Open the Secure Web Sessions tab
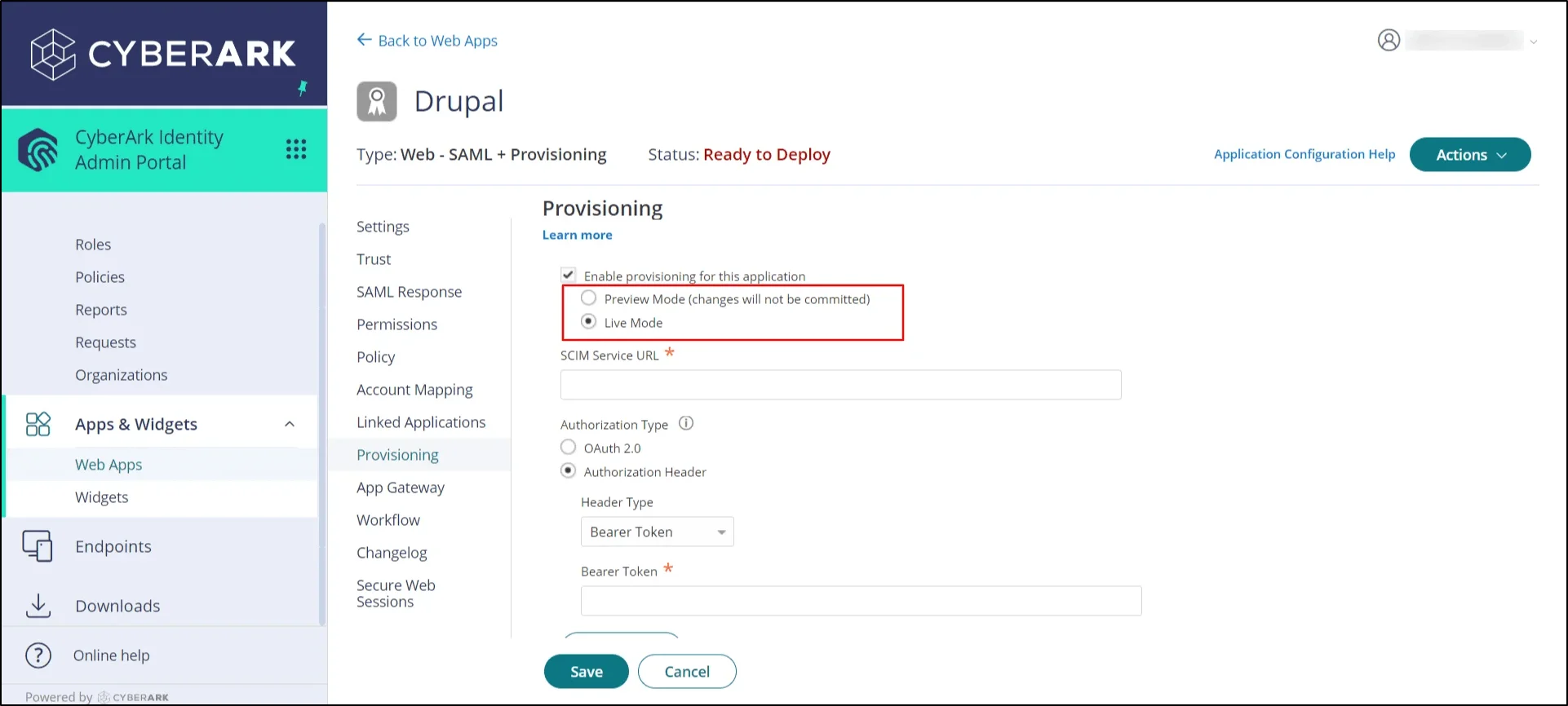1568x706 pixels. [396, 593]
